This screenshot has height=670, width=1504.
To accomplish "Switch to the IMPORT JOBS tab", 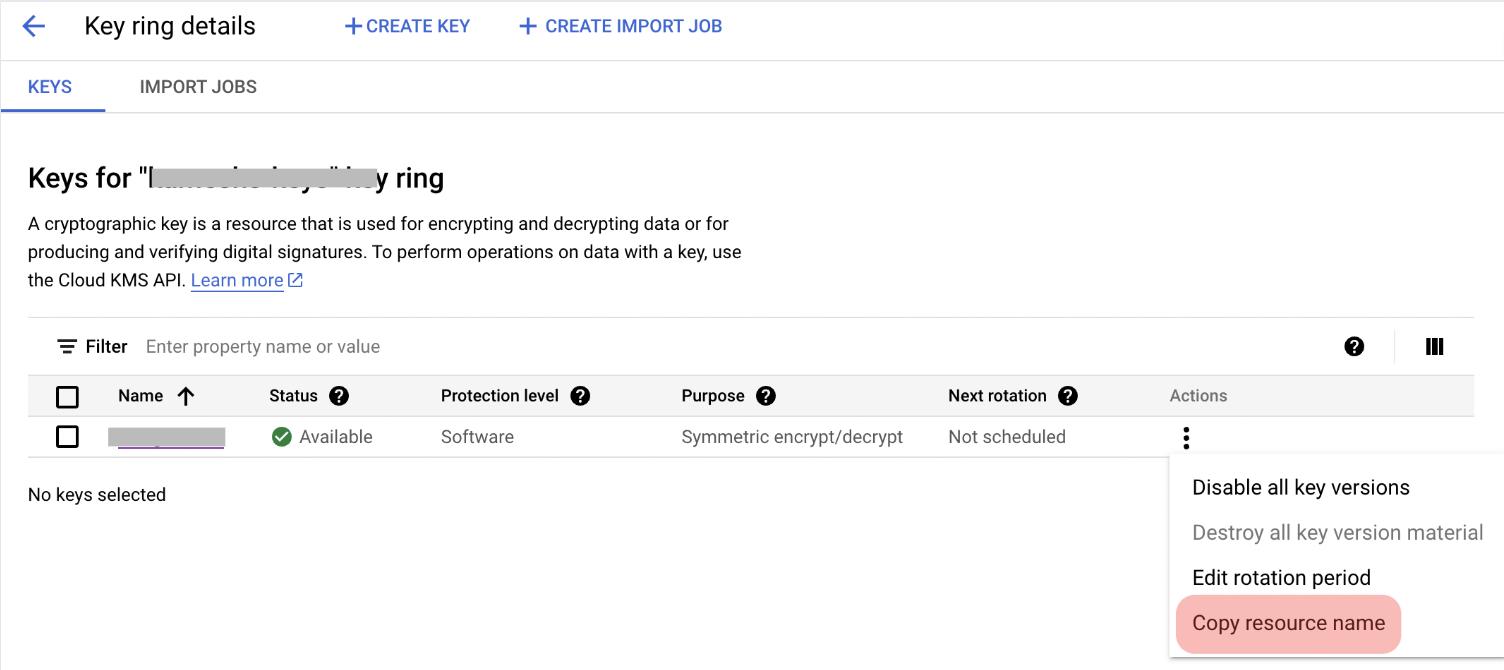I will pyautogui.click(x=198, y=87).
